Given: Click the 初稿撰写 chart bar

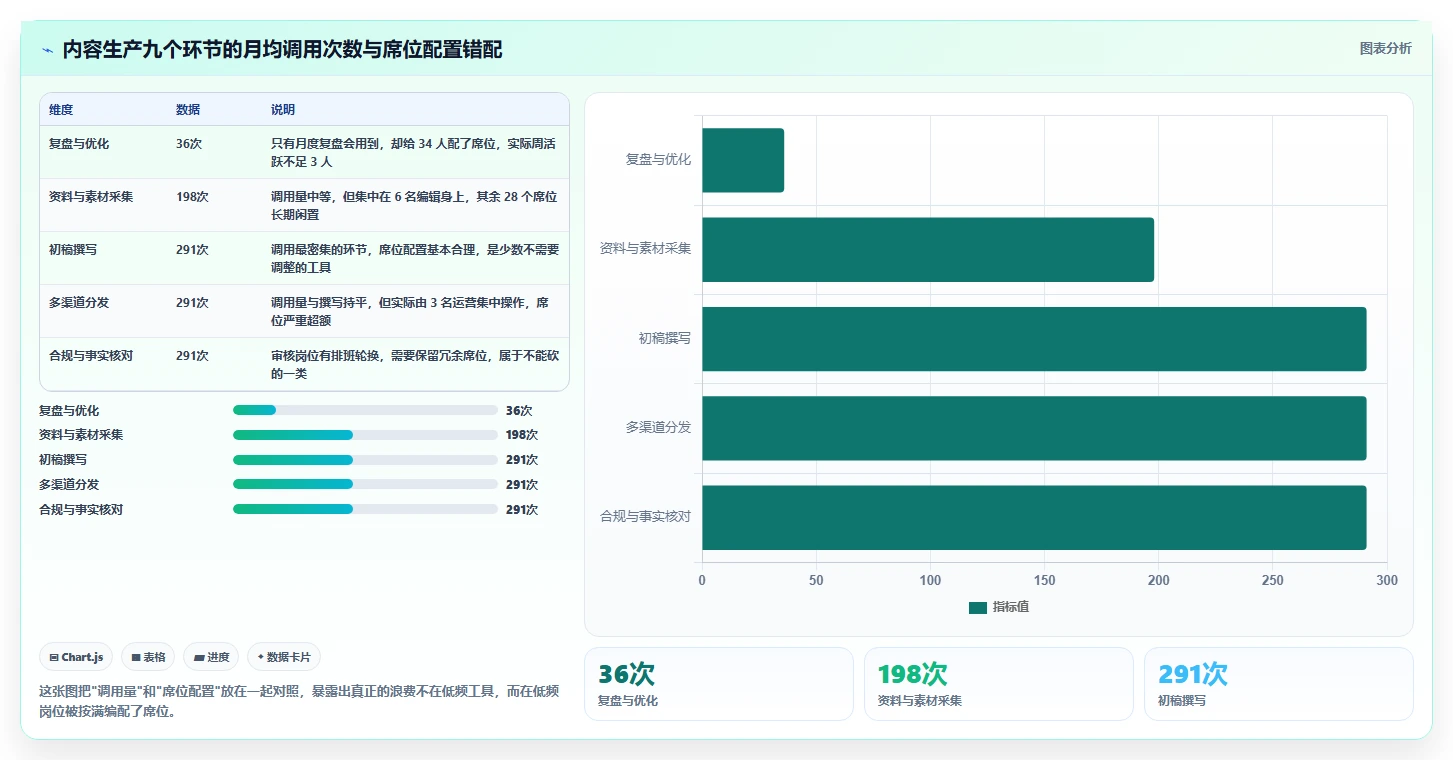Looking at the screenshot, I should [x=1034, y=339].
